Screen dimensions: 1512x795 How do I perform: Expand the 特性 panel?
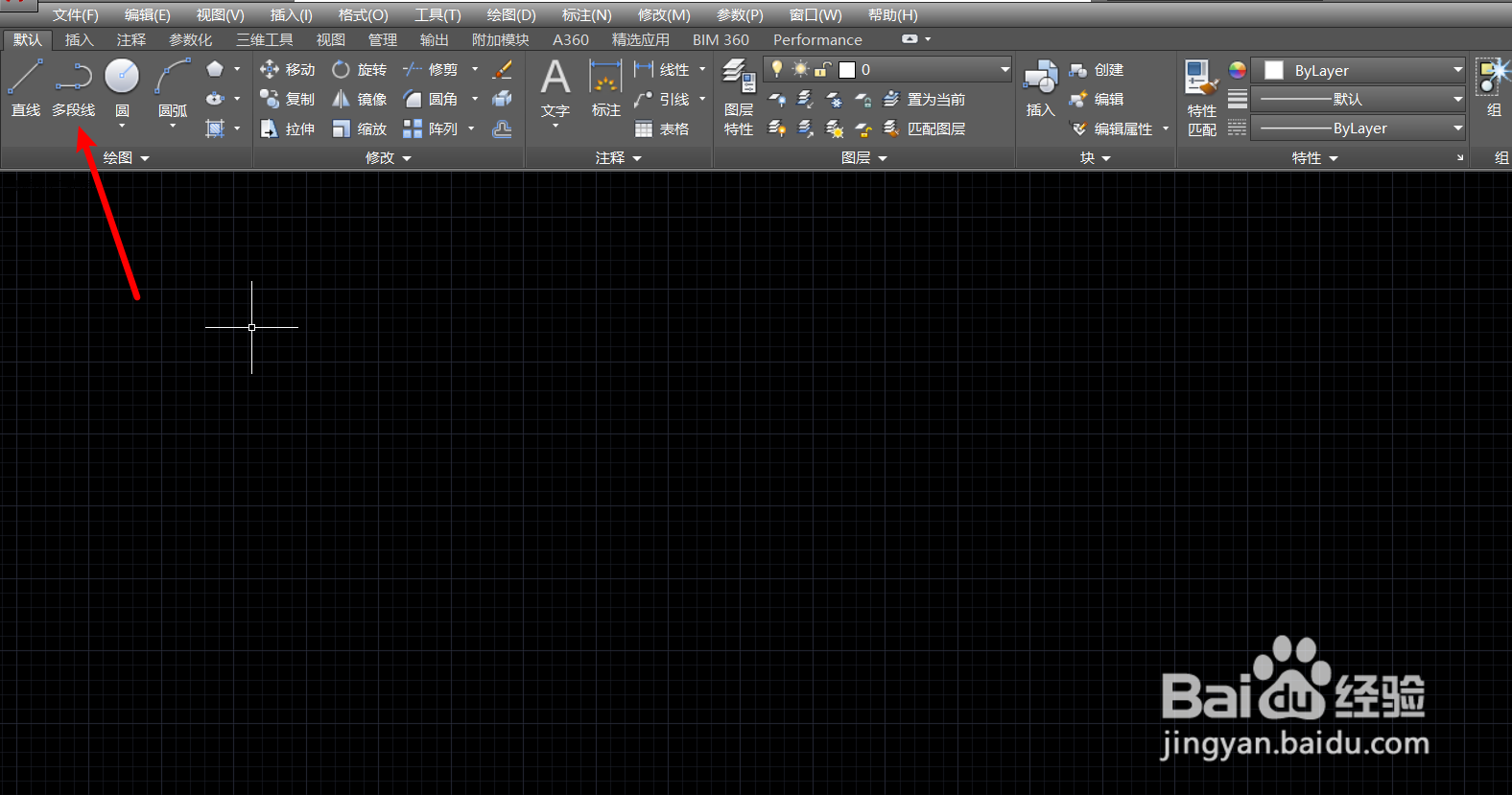tap(1314, 158)
